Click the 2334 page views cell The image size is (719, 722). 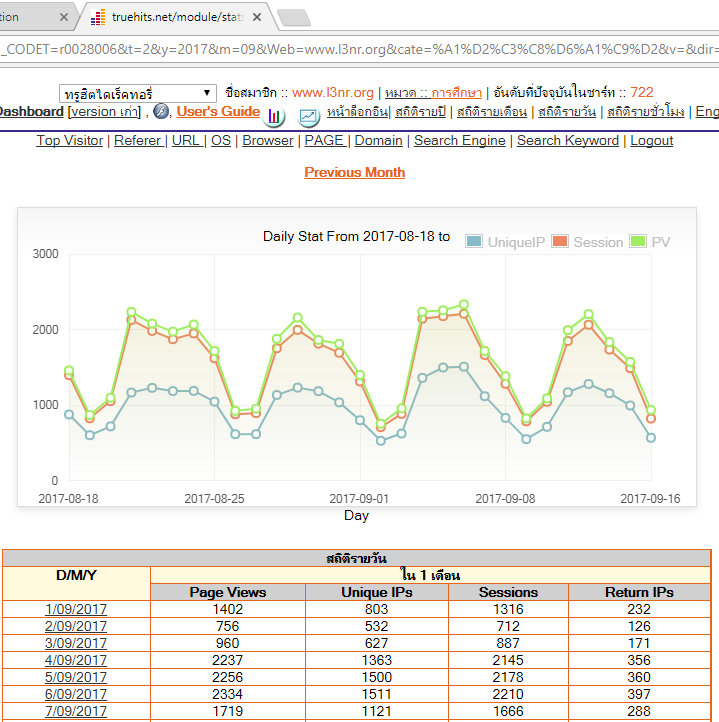pos(228,694)
